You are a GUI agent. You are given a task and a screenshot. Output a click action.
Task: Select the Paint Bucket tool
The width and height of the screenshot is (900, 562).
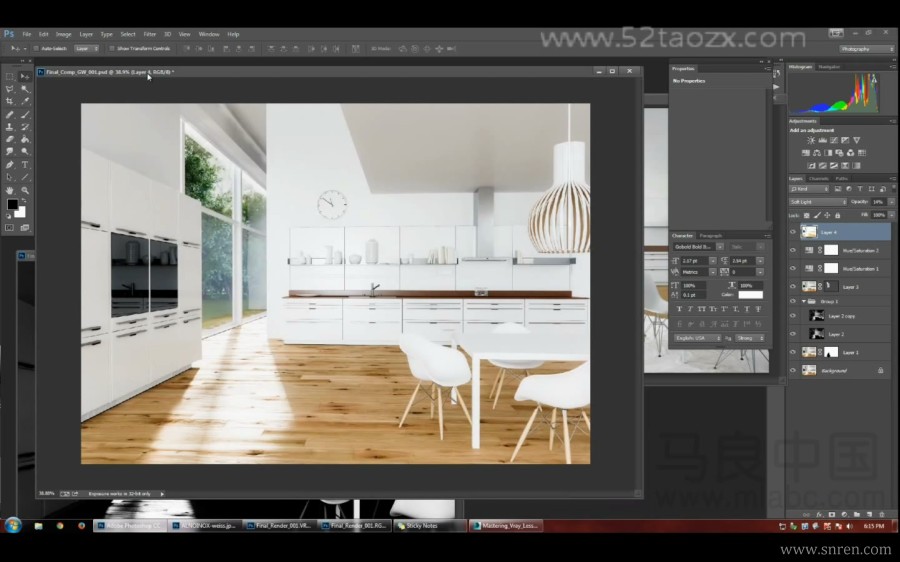[x=25, y=139]
